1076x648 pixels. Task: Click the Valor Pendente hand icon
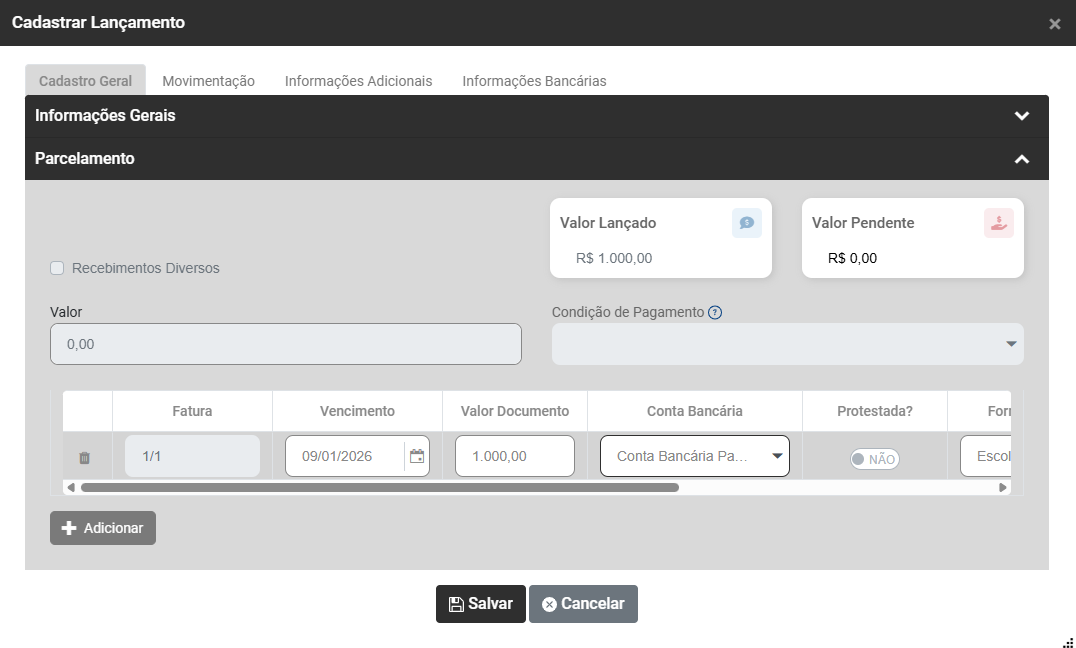point(998,223)
